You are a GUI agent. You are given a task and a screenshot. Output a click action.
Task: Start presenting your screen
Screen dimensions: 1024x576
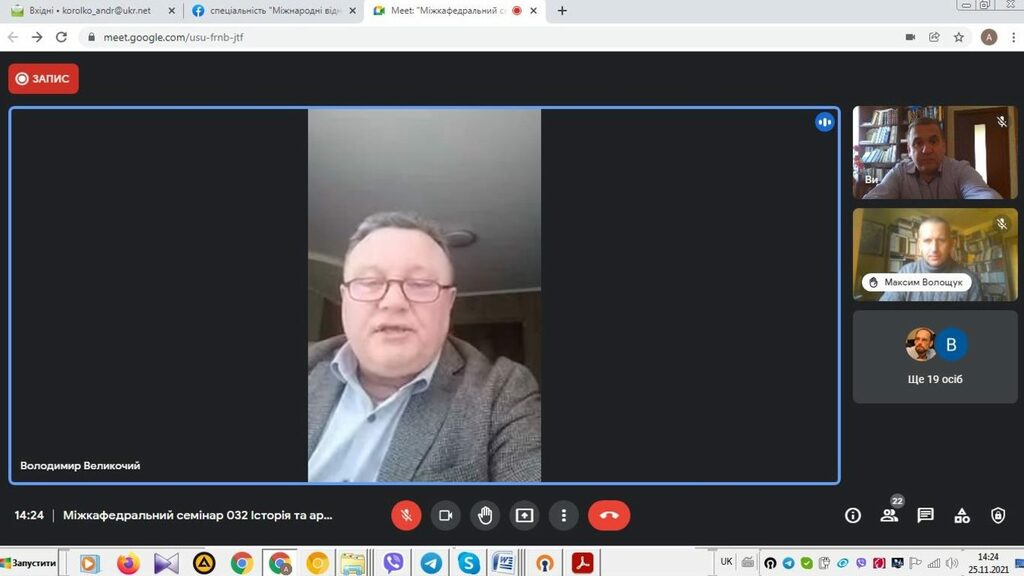click(524, 515)
